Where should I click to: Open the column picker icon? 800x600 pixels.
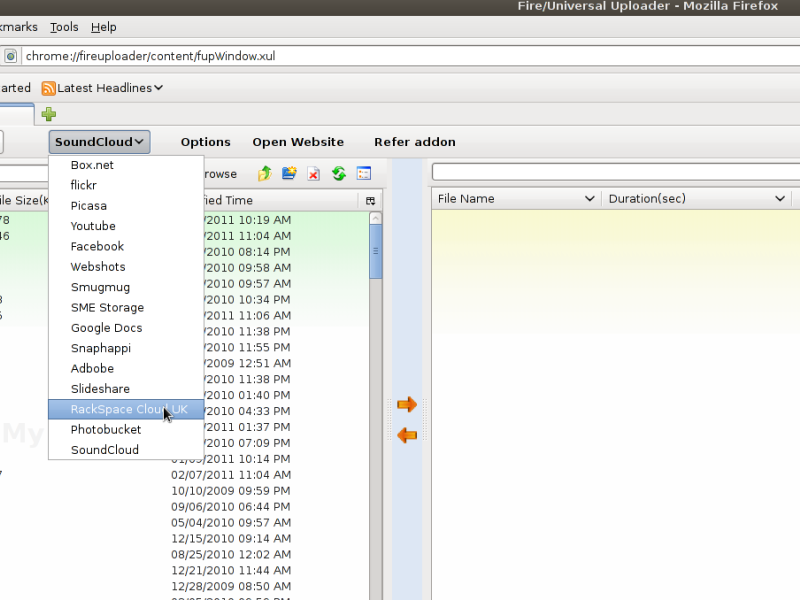[370, 201]
